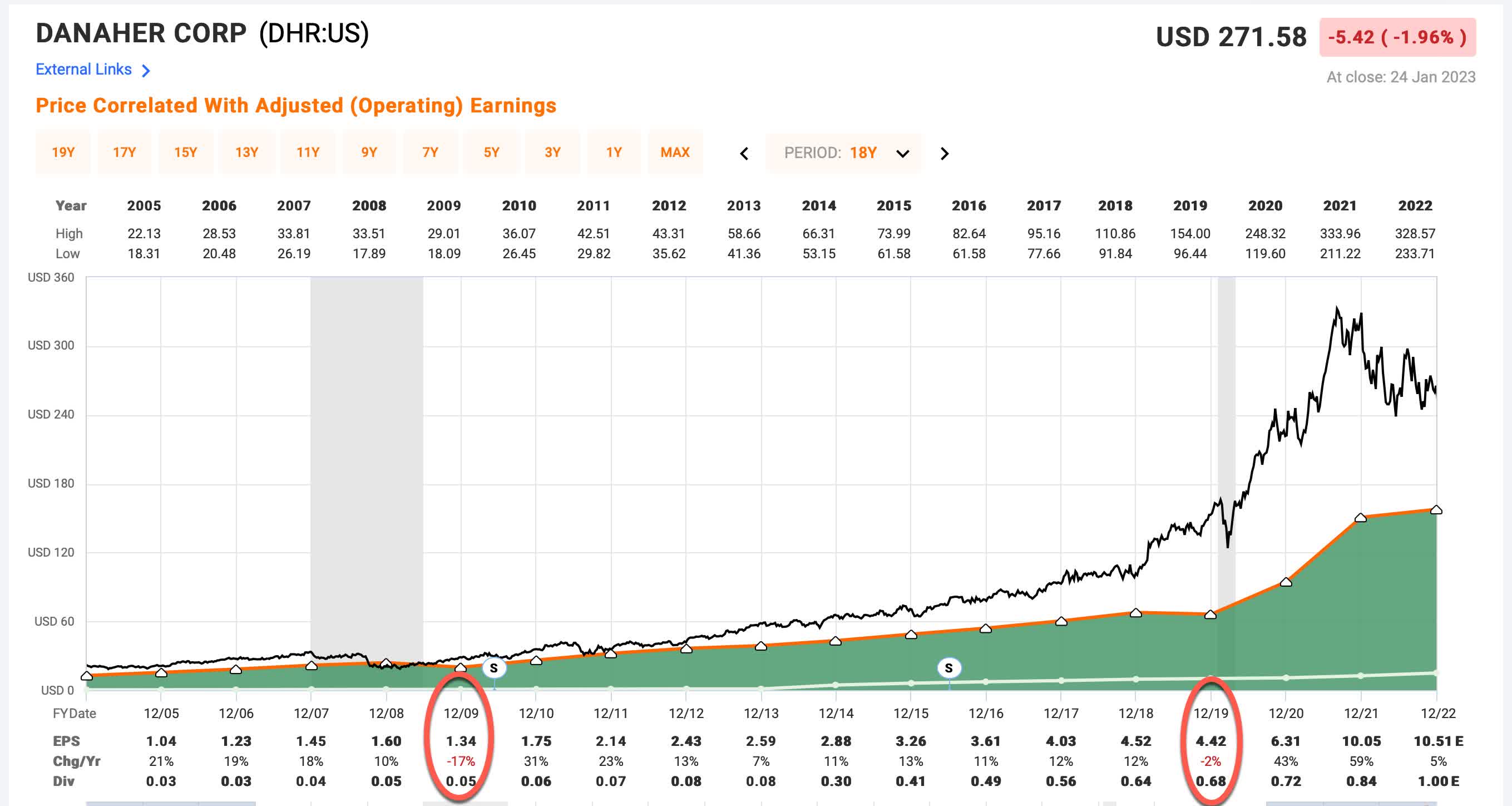Click the 2005 year column header
1512x806 pixels.
click(144, 205)
